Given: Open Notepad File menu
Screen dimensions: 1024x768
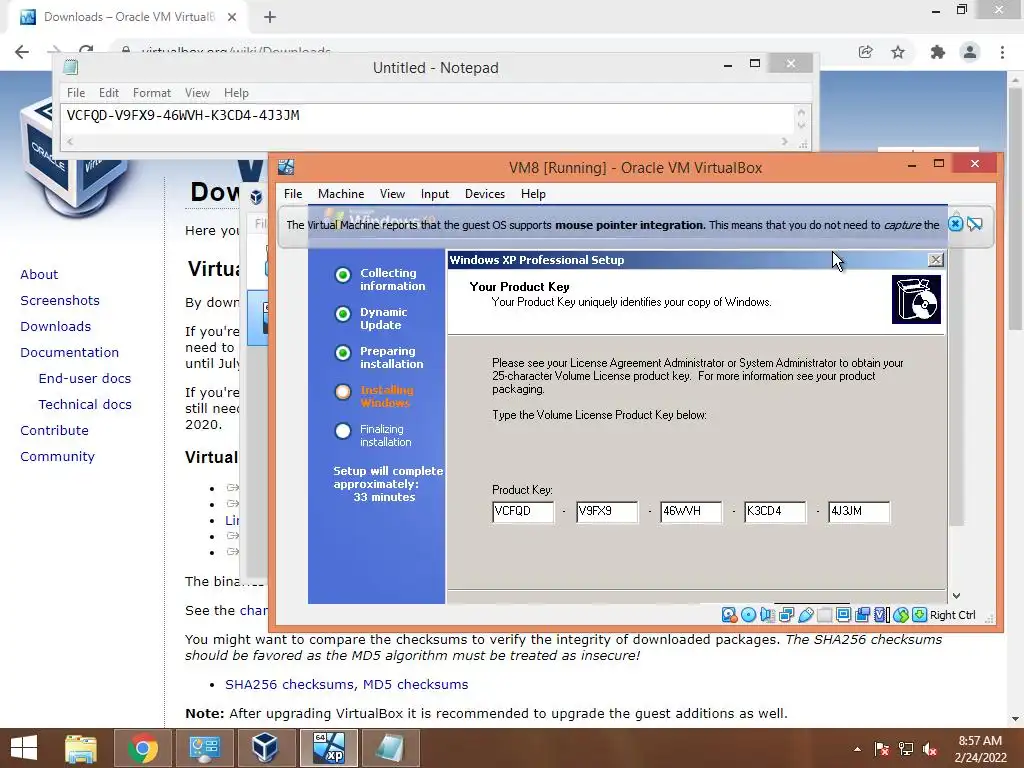Looking at the screenshot, I should tap(76, 93).
